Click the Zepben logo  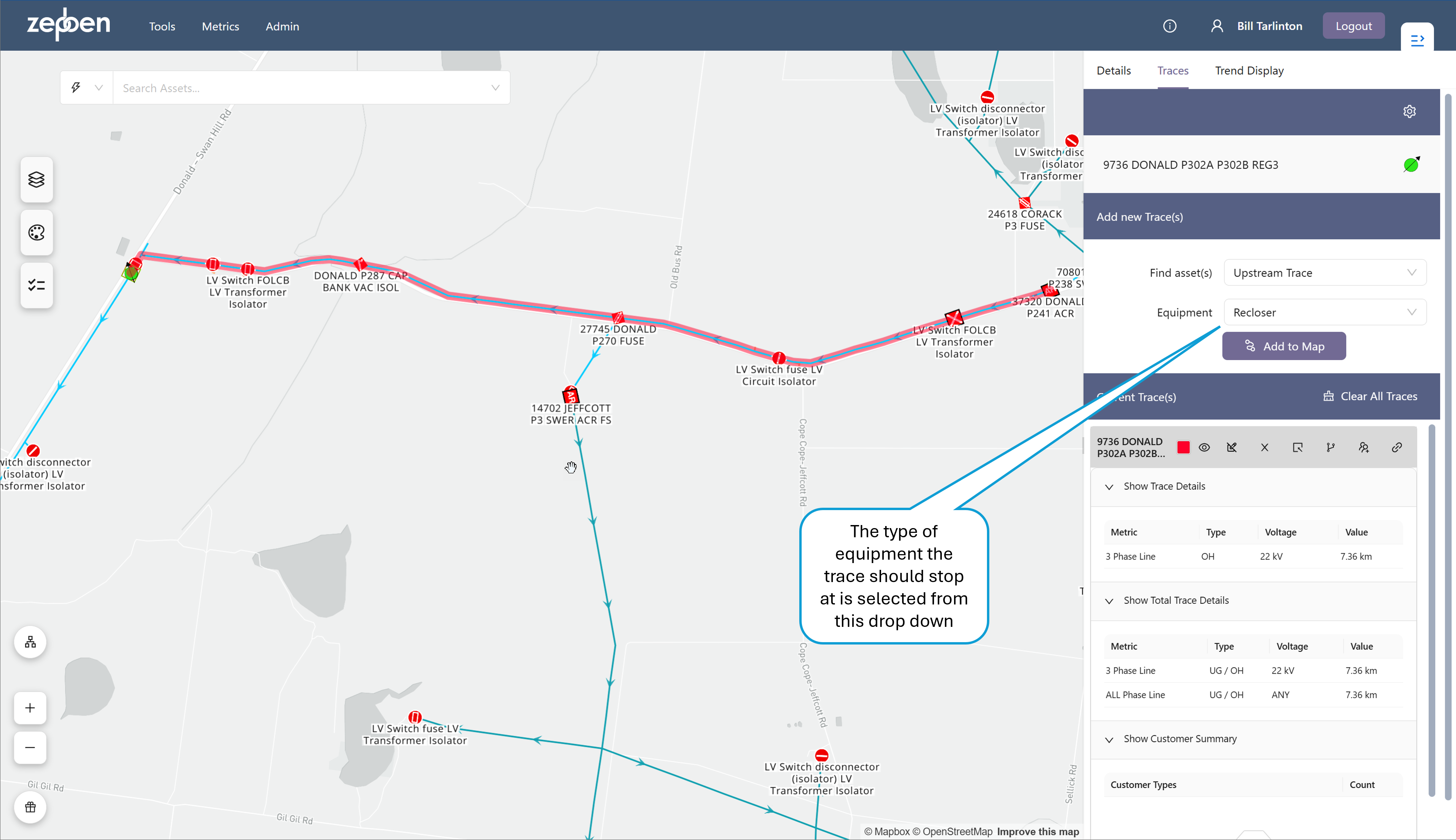[68, 25]
